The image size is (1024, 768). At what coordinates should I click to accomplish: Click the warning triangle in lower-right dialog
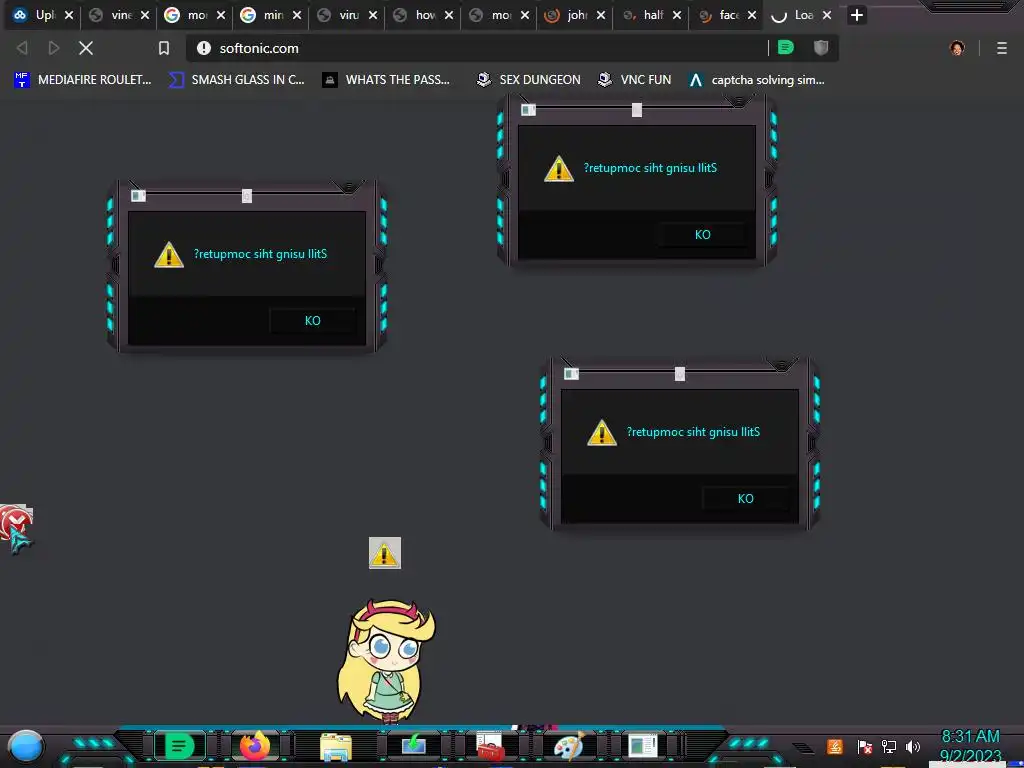coord(601,432)
